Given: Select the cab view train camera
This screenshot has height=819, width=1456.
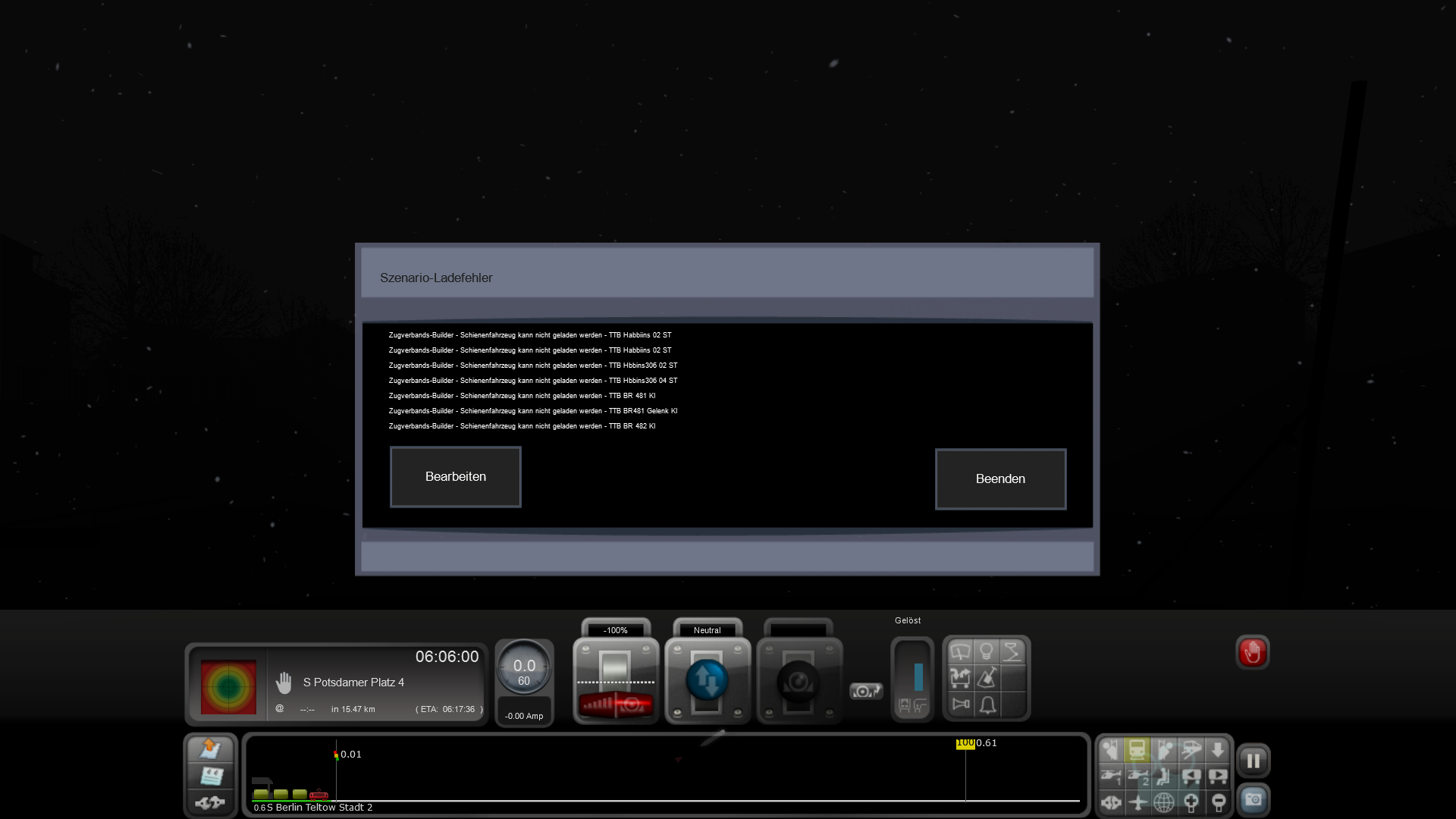Looking at the screenshot, I should (x=1137, y=750).
